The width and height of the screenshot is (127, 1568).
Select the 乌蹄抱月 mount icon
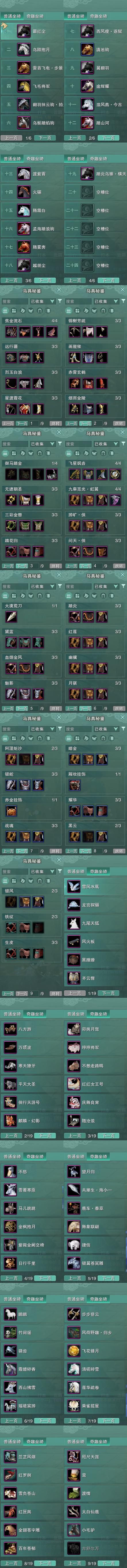[x=23, y=49]
